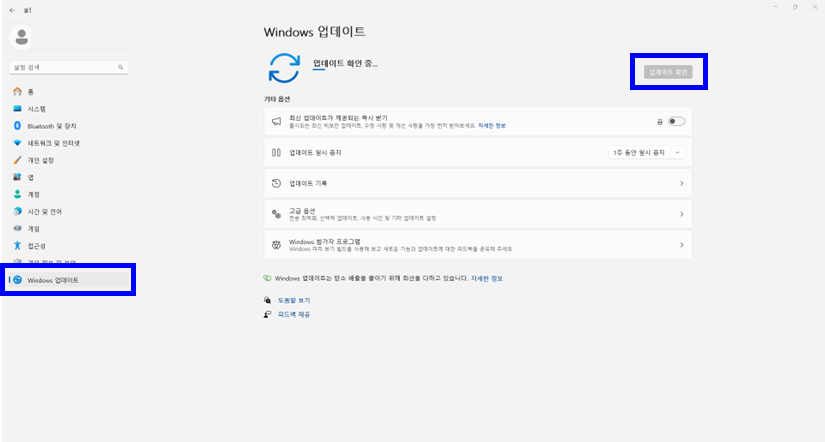Open the 1주 동안 일시 중지 dropdown
This screenshot has width=825, height=442.
coord(646,152)
